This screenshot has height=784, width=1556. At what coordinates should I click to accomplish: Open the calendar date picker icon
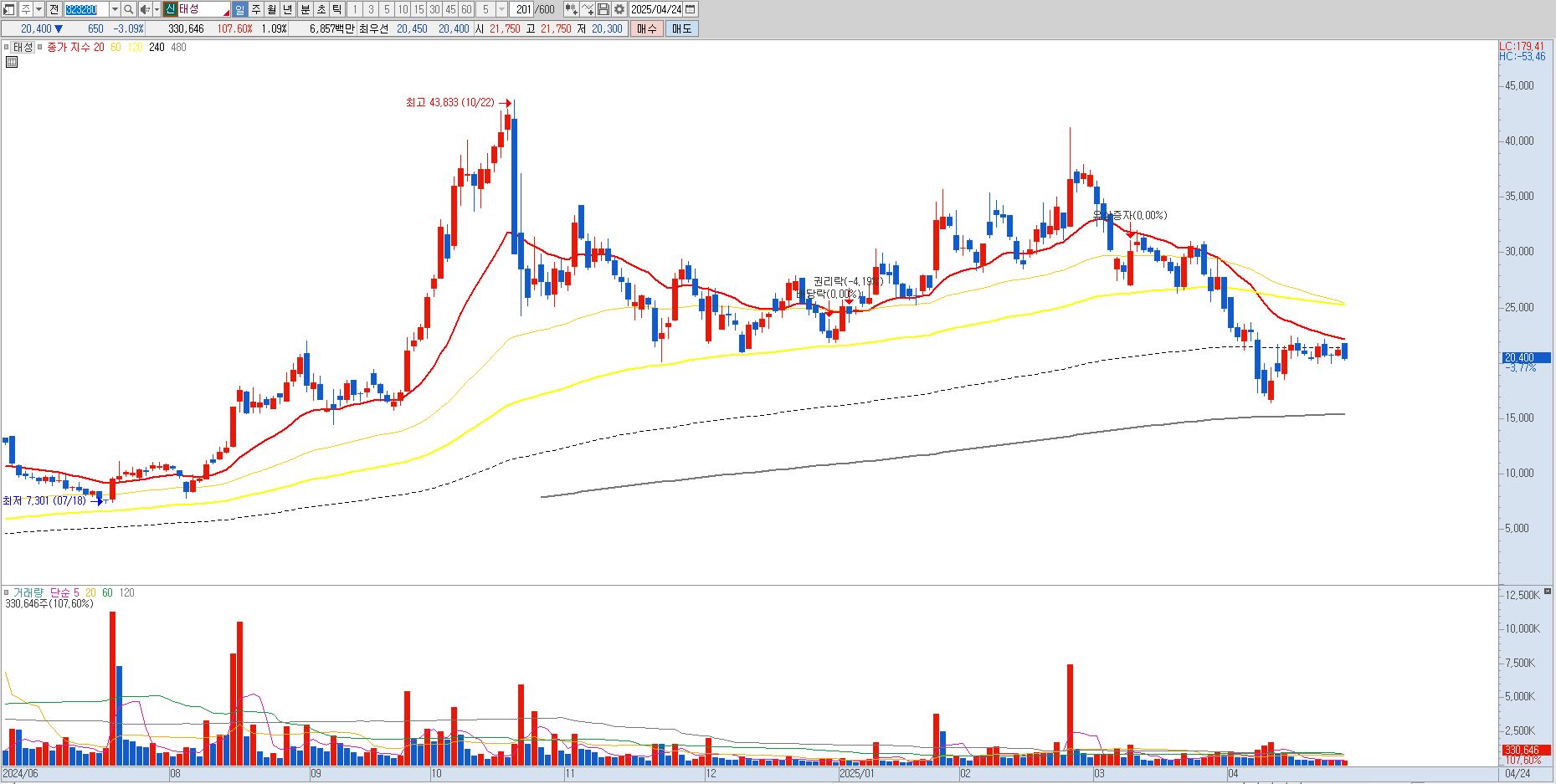click(690, 9)
